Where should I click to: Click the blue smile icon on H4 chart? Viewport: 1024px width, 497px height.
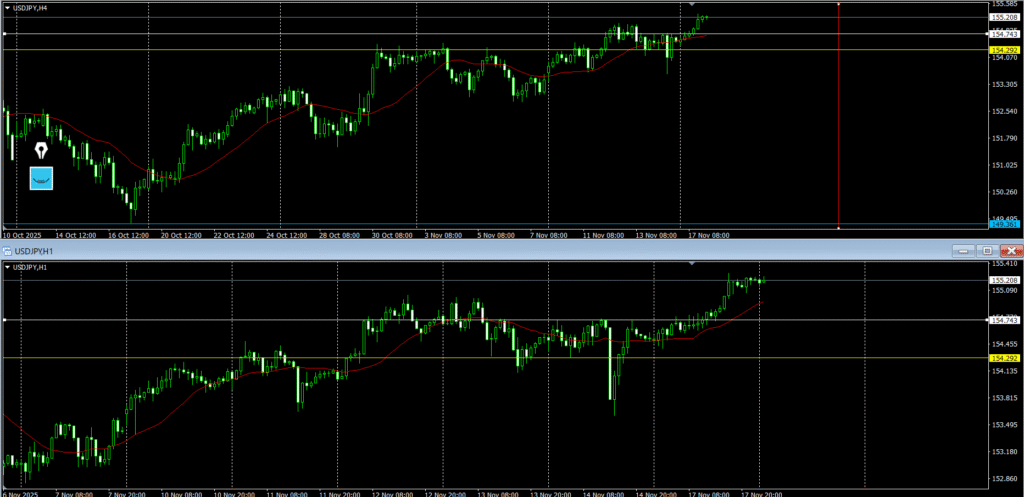41,178
